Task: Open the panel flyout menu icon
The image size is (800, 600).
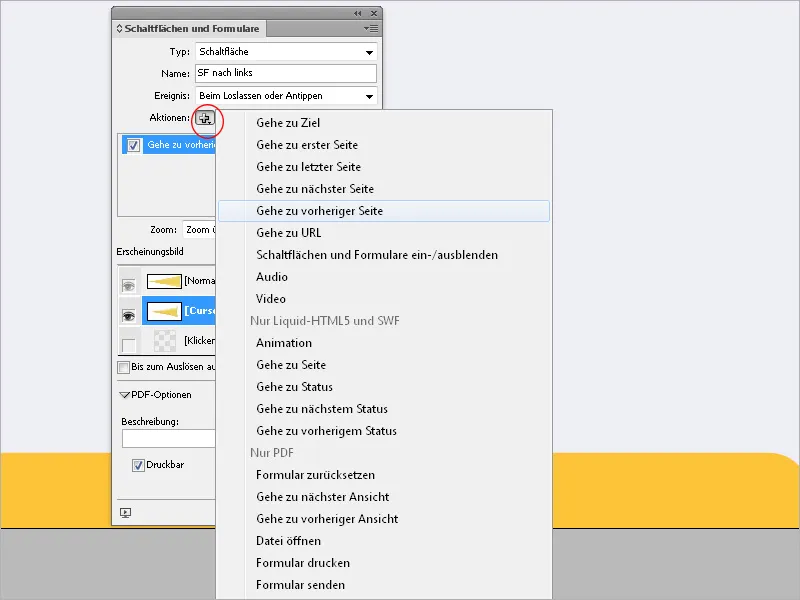Action: click(x=371, y=29)
